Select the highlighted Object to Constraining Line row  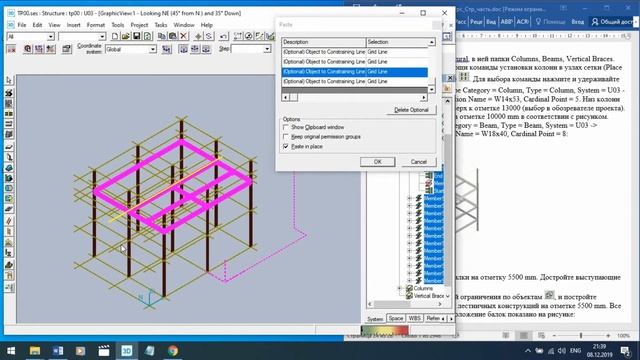[x=355, y=72]
